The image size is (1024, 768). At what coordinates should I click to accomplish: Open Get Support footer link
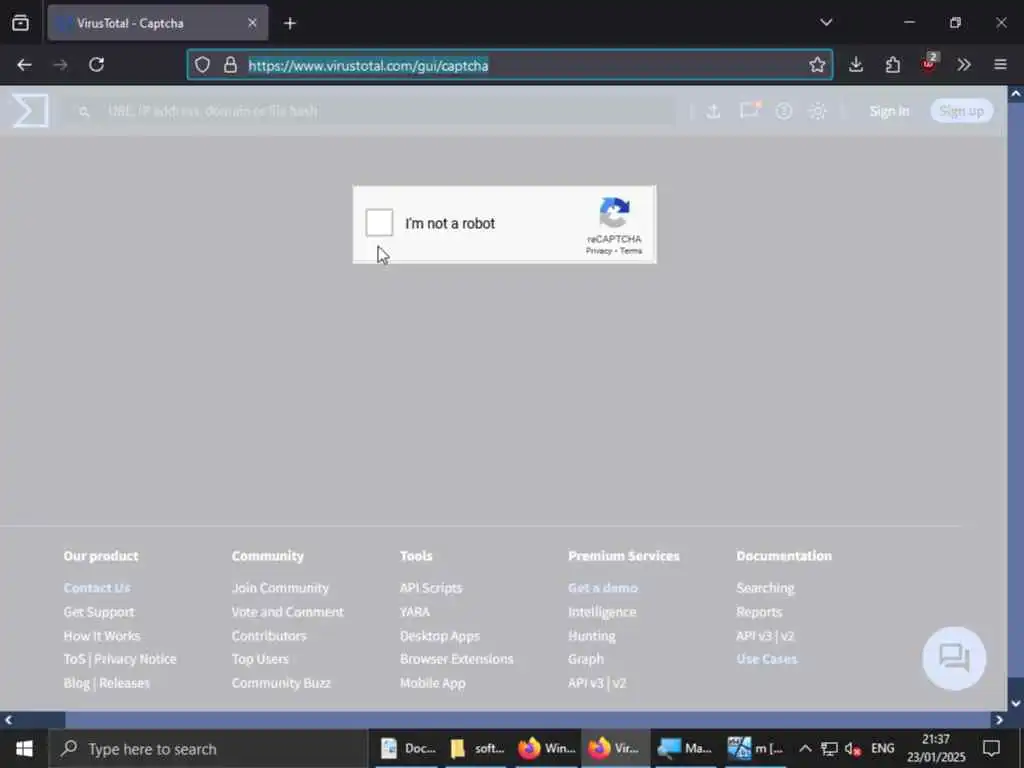99,612
